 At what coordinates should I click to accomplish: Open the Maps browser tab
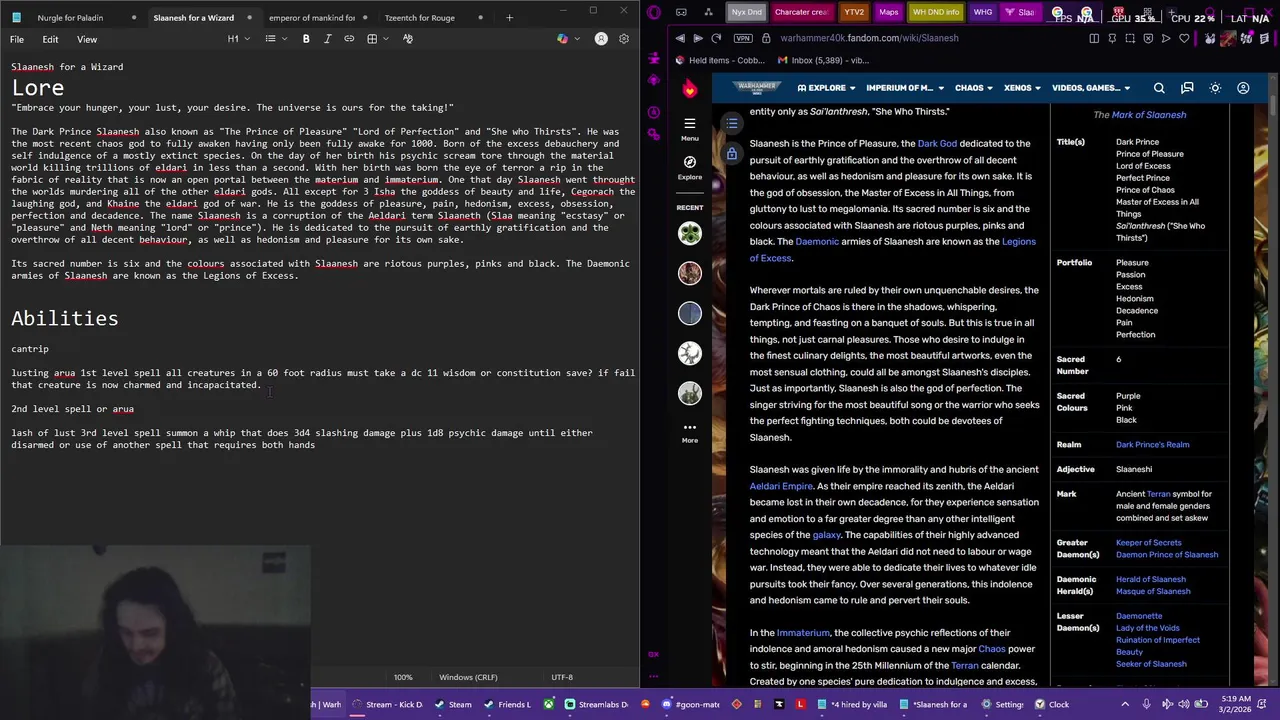pyautogui.click(x=888, y=12)
